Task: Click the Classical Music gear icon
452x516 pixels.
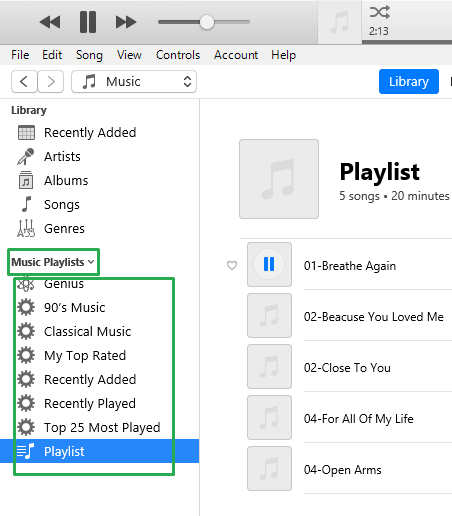Action: (x=26, y=331)
